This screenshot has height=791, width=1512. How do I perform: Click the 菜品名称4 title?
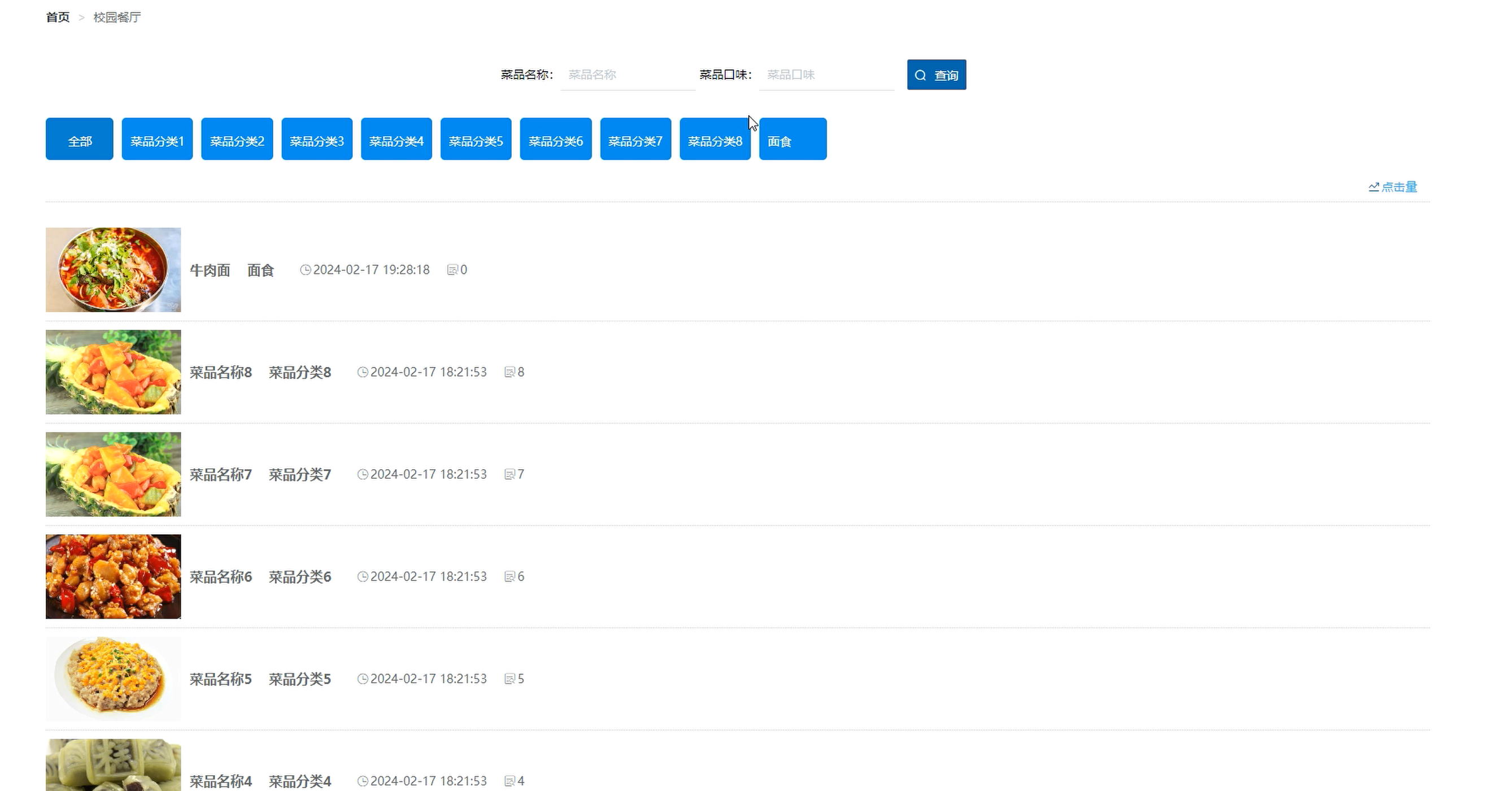[x=221, y=781]
